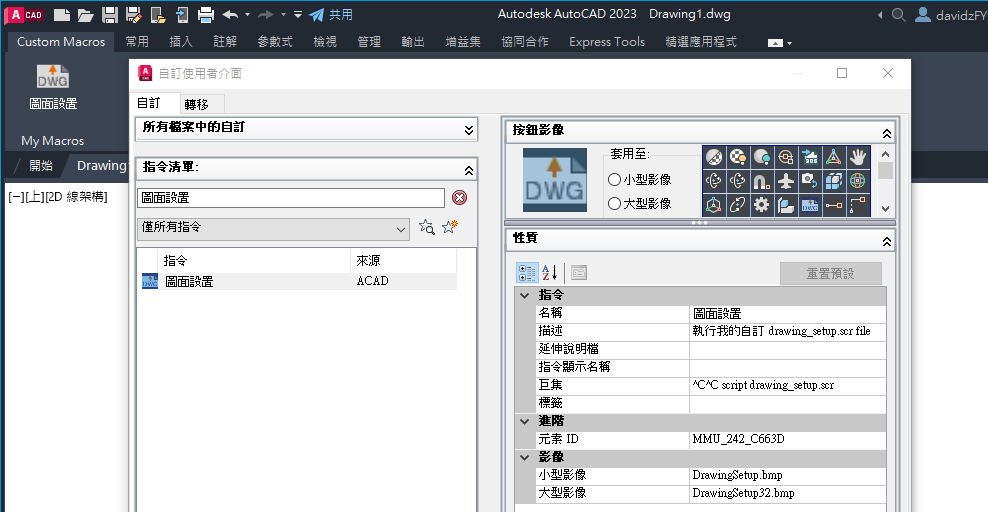Open the title bar search magnifier
The height and width of the screenshot is (512, 988).
tap(899, 15)
